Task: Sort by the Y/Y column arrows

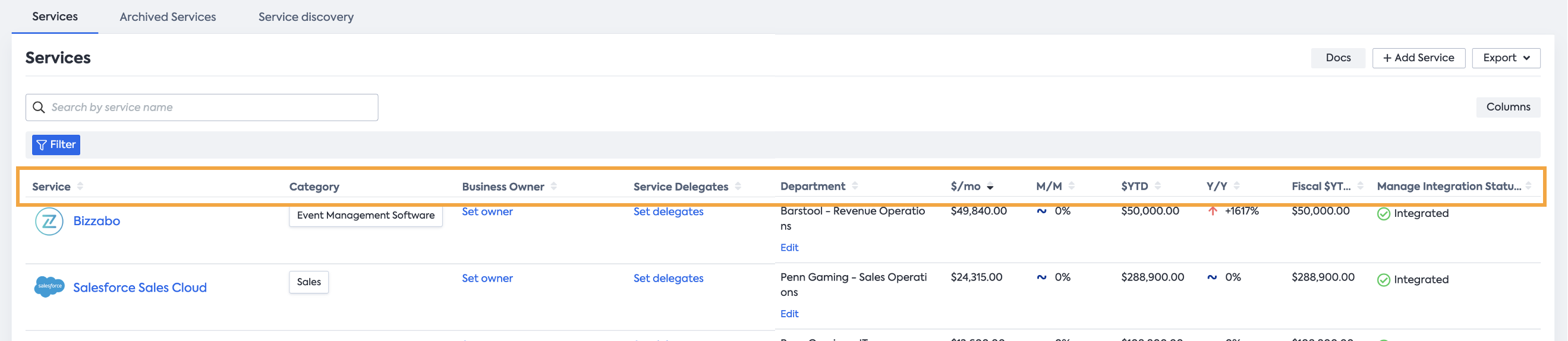Action: [1236, 187]
